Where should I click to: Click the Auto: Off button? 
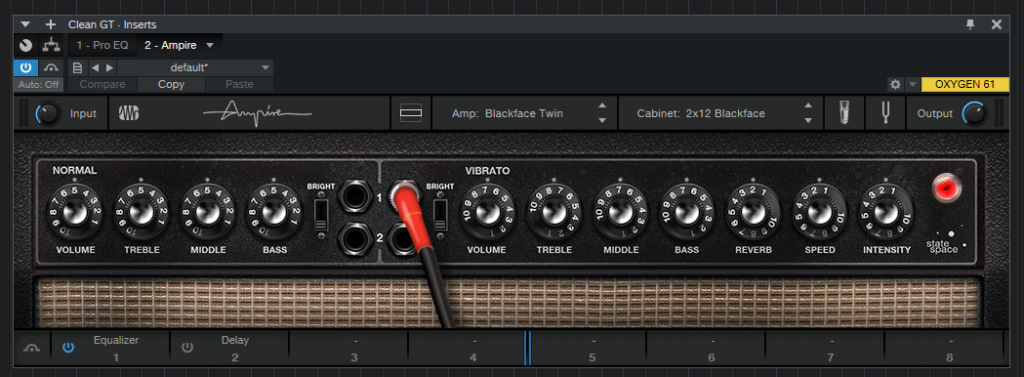(x=39, y=84)
